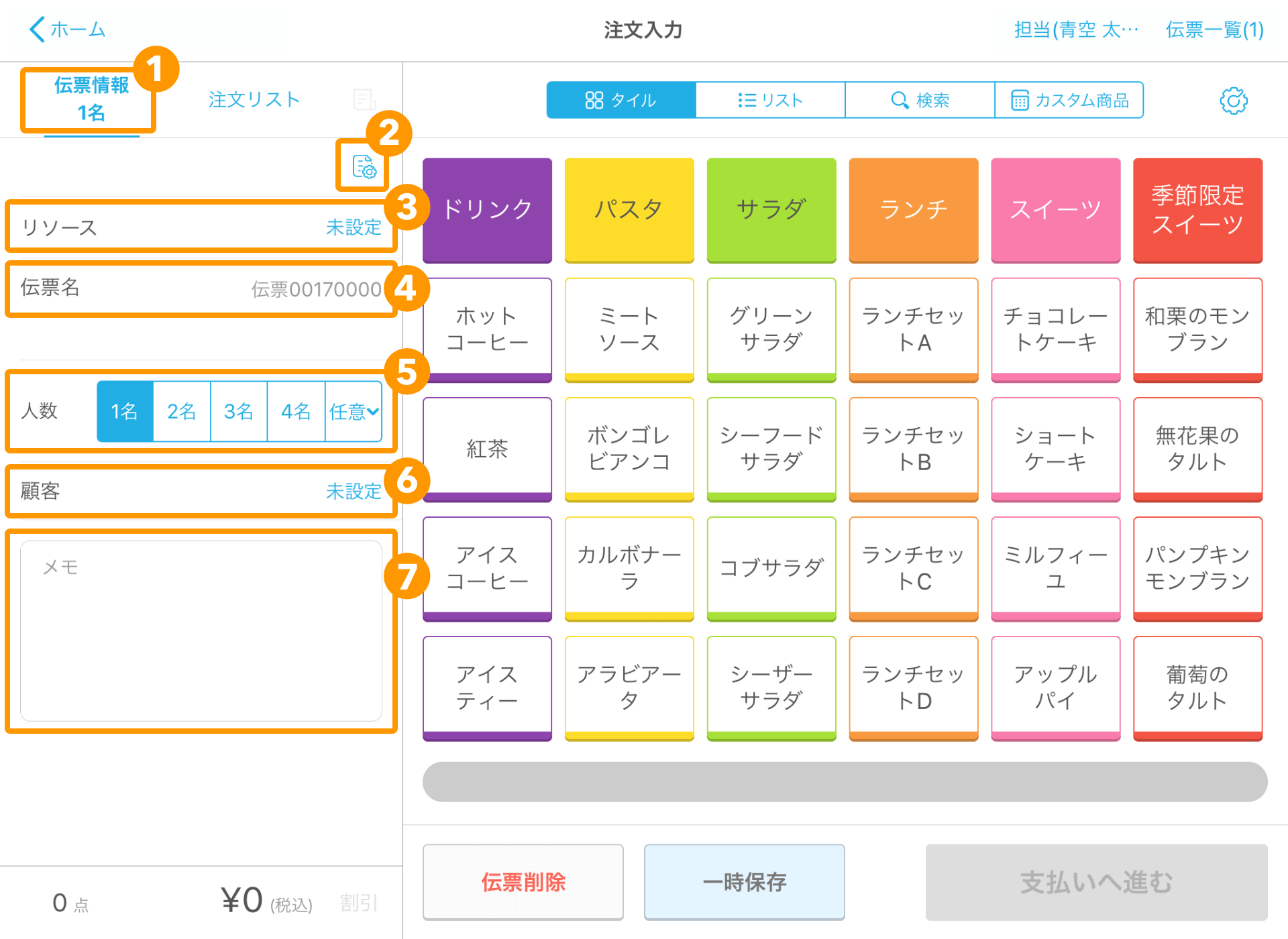Switch to タイル (tile) view mode
This screenshot has height=939, width=1288.
click(621, 99)
